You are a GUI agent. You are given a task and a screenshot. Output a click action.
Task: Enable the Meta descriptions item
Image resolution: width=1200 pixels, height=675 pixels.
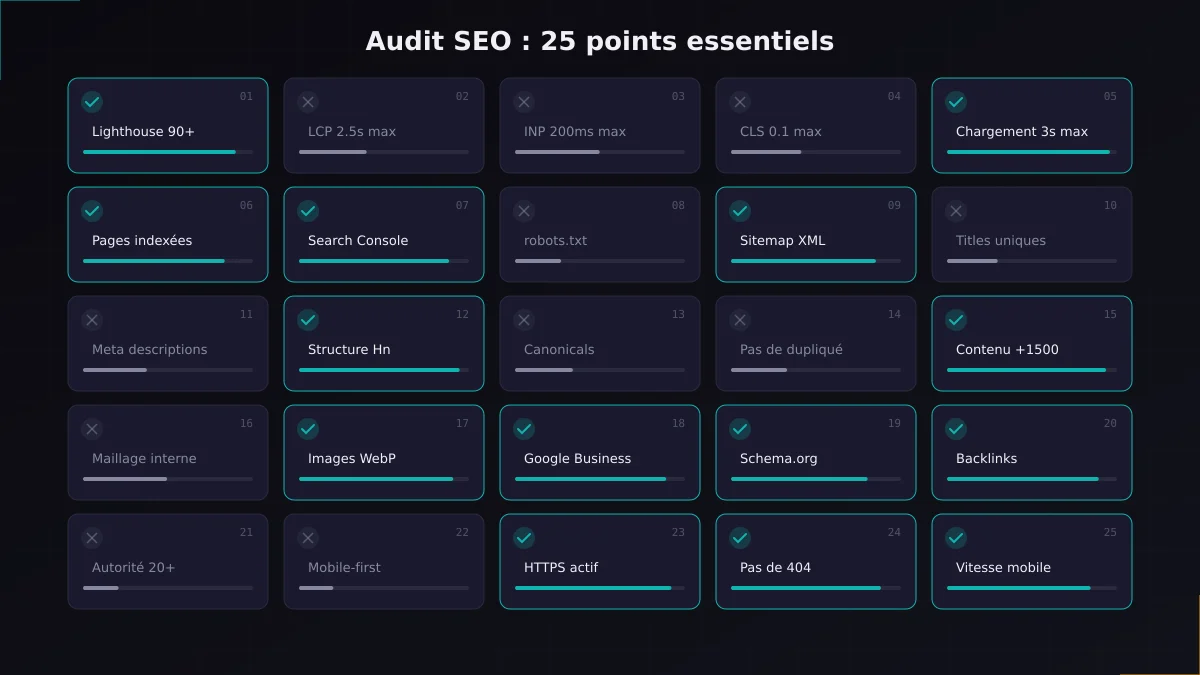92,320
